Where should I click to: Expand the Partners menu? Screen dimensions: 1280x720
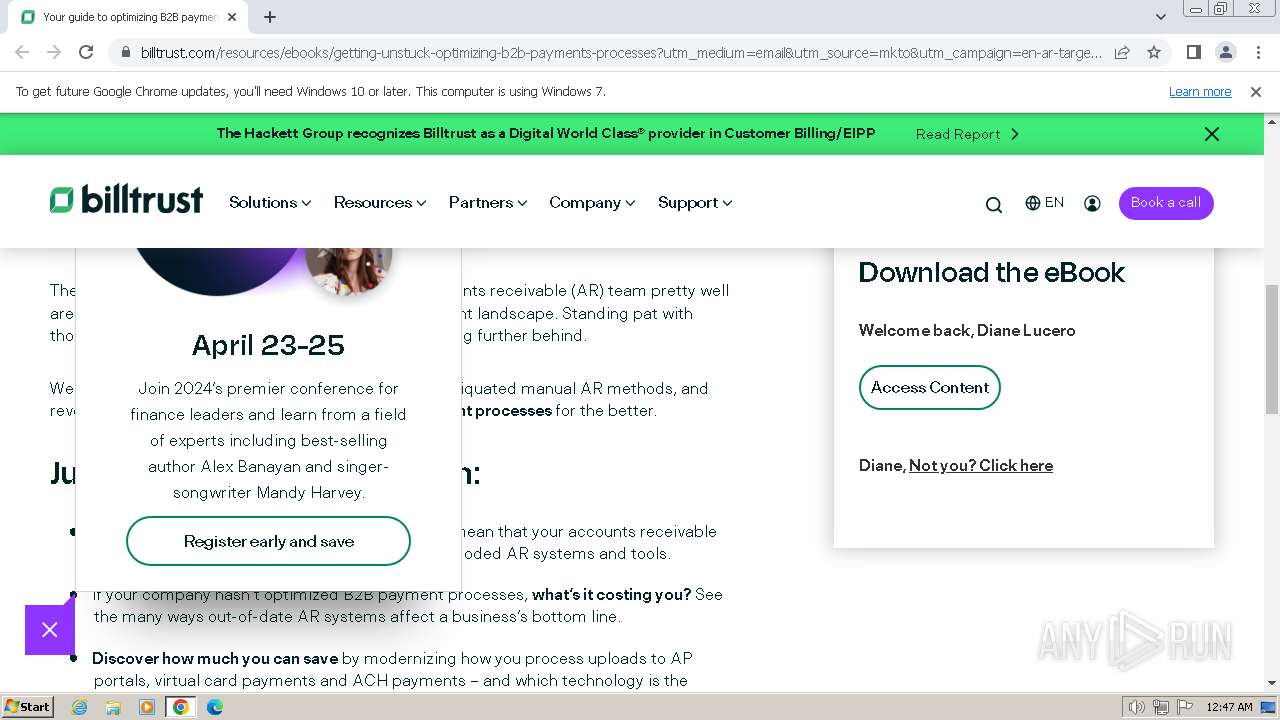(488, 203)
